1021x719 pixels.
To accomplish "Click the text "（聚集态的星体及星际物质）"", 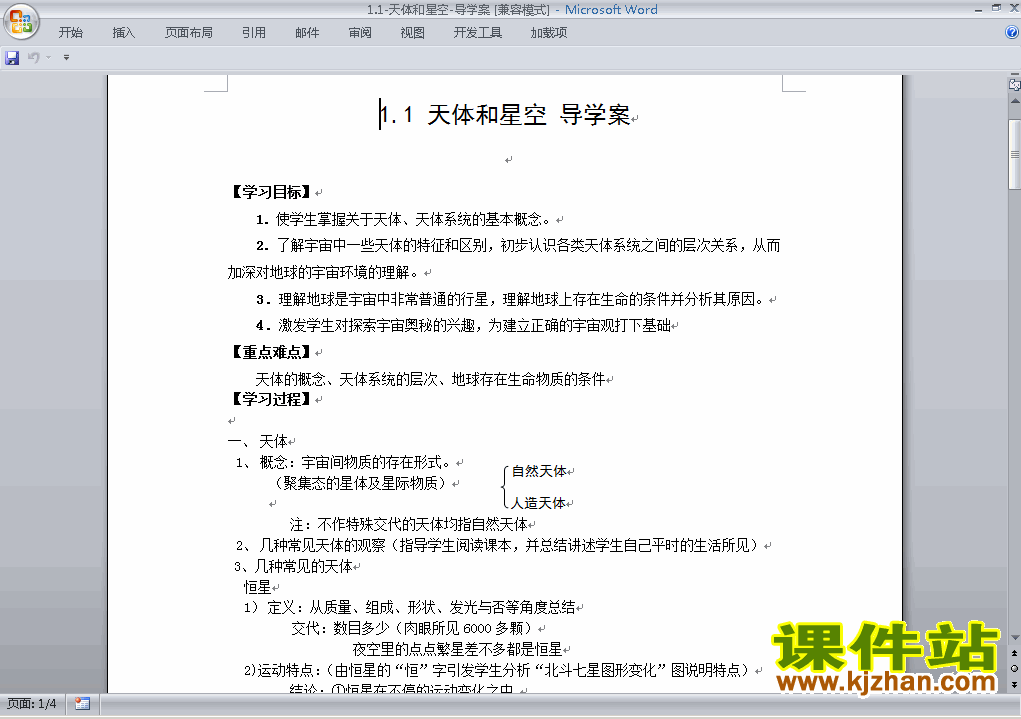I will (x=360, y=483).
